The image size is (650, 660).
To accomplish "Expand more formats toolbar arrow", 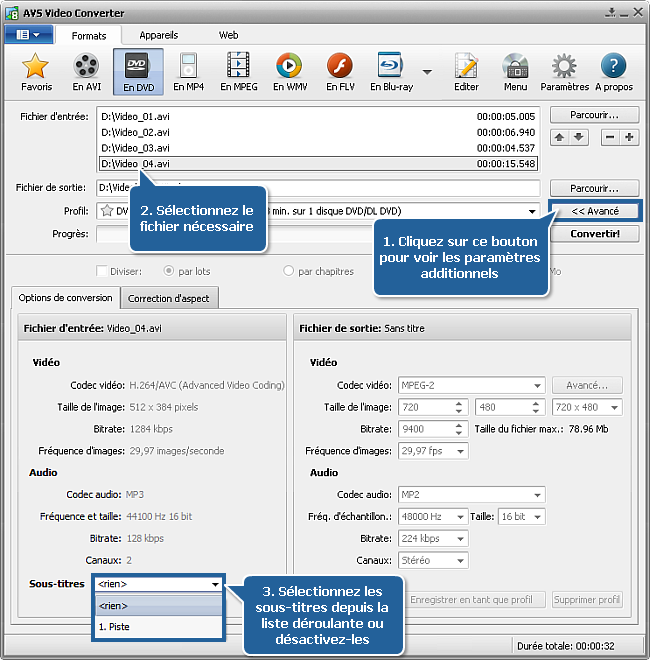I will tap(427, 72).
